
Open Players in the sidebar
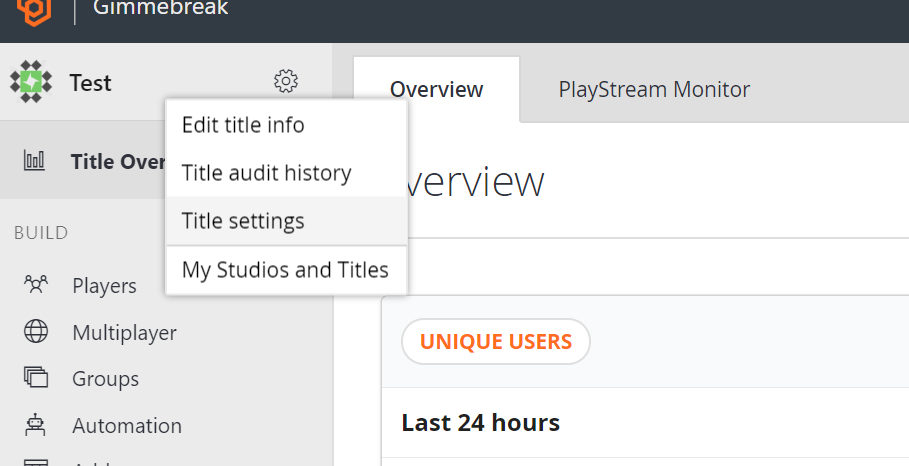(104, 286)
